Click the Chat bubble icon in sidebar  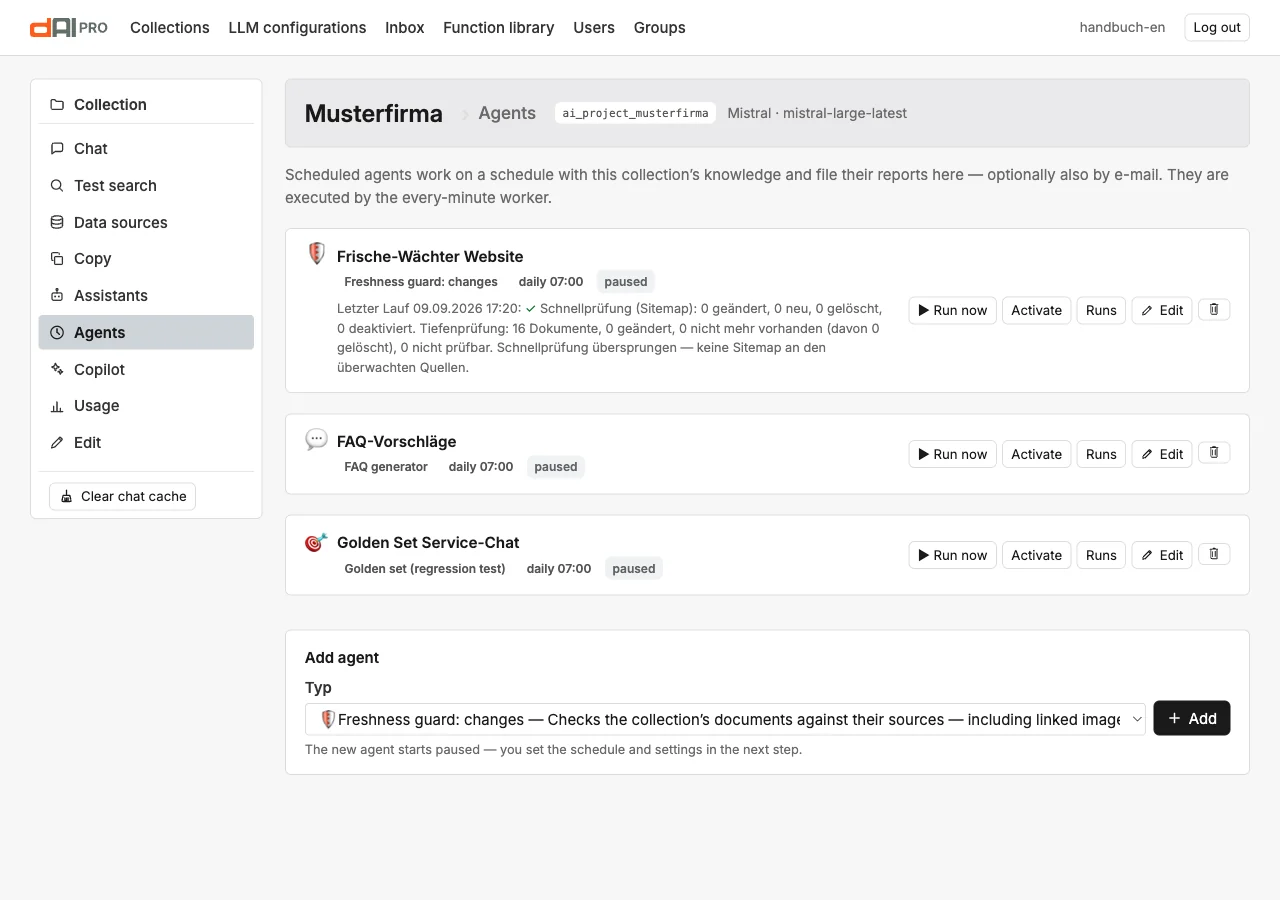[x=57, y=149]
